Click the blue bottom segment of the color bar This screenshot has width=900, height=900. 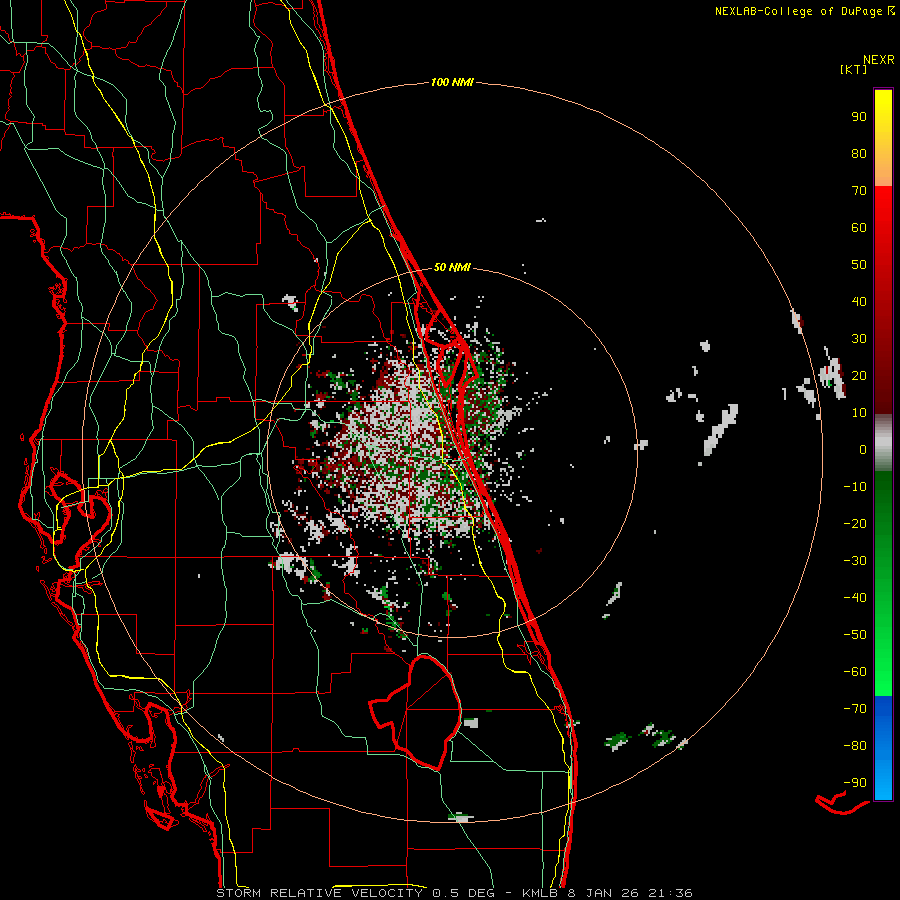coord(883,748)
